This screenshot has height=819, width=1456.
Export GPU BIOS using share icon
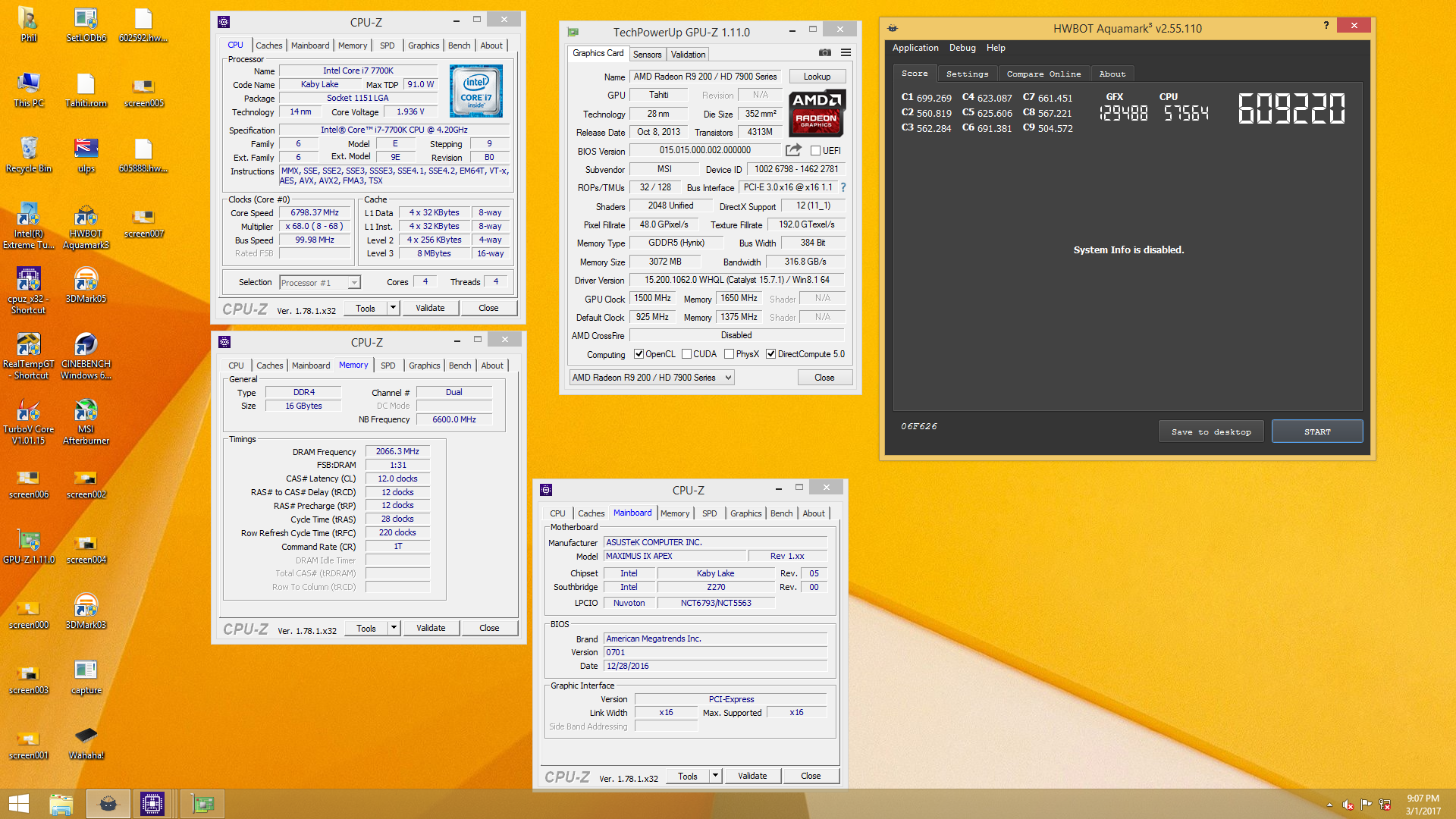point(793,150)
